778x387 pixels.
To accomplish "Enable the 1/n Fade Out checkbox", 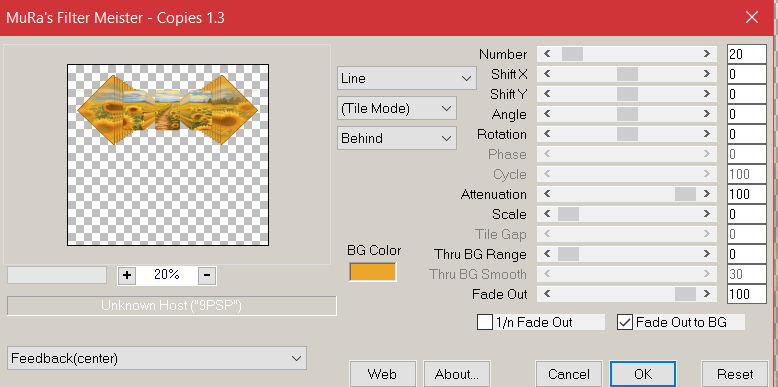I will (485, 322).
